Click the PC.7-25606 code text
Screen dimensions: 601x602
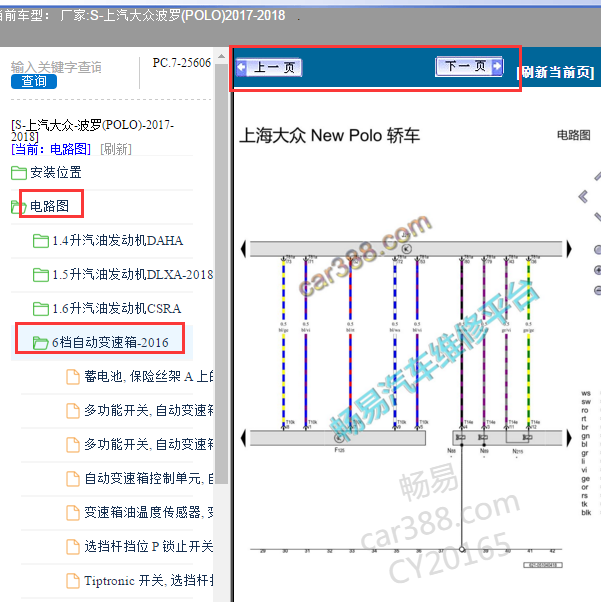pos(182,63)
